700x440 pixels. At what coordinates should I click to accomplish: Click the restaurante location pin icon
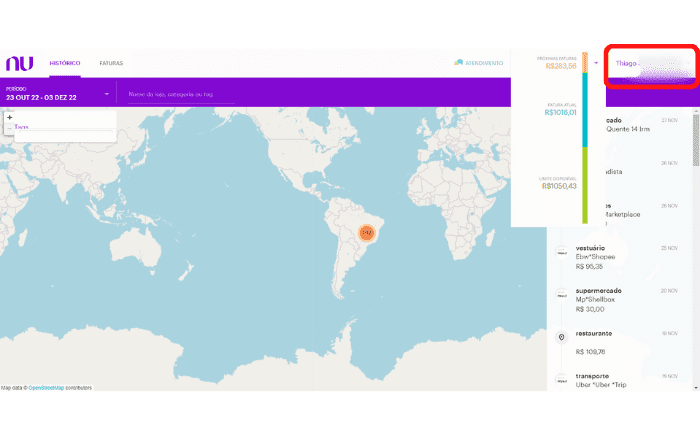[562, 337]
